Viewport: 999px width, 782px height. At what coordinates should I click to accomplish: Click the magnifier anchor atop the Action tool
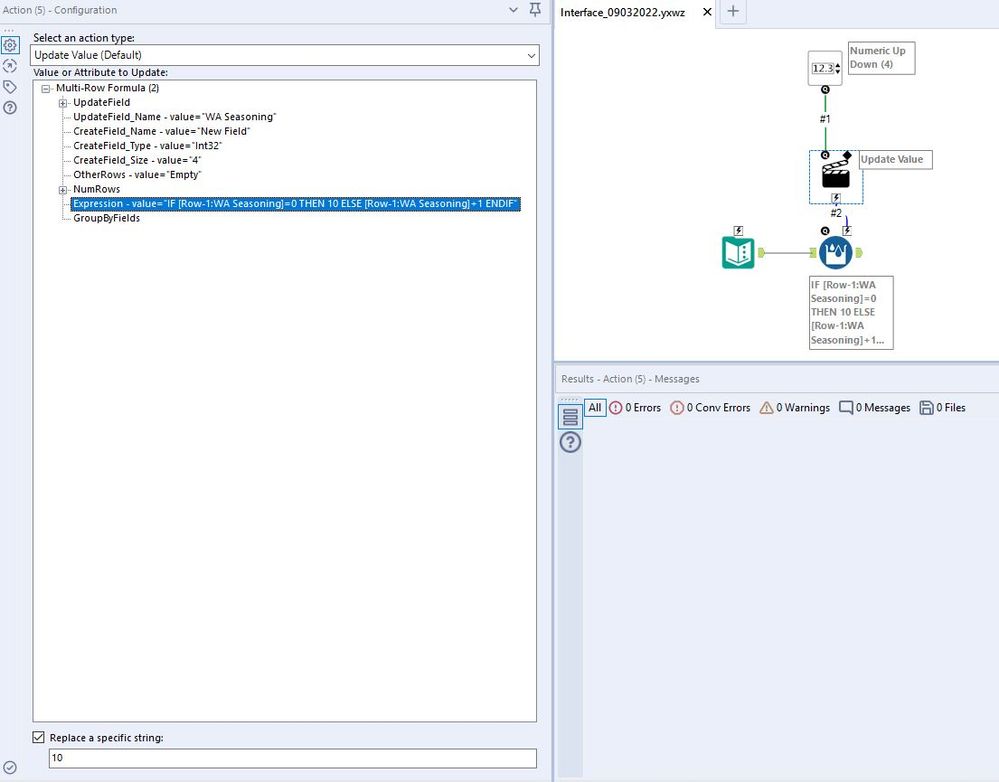[825, 155]
